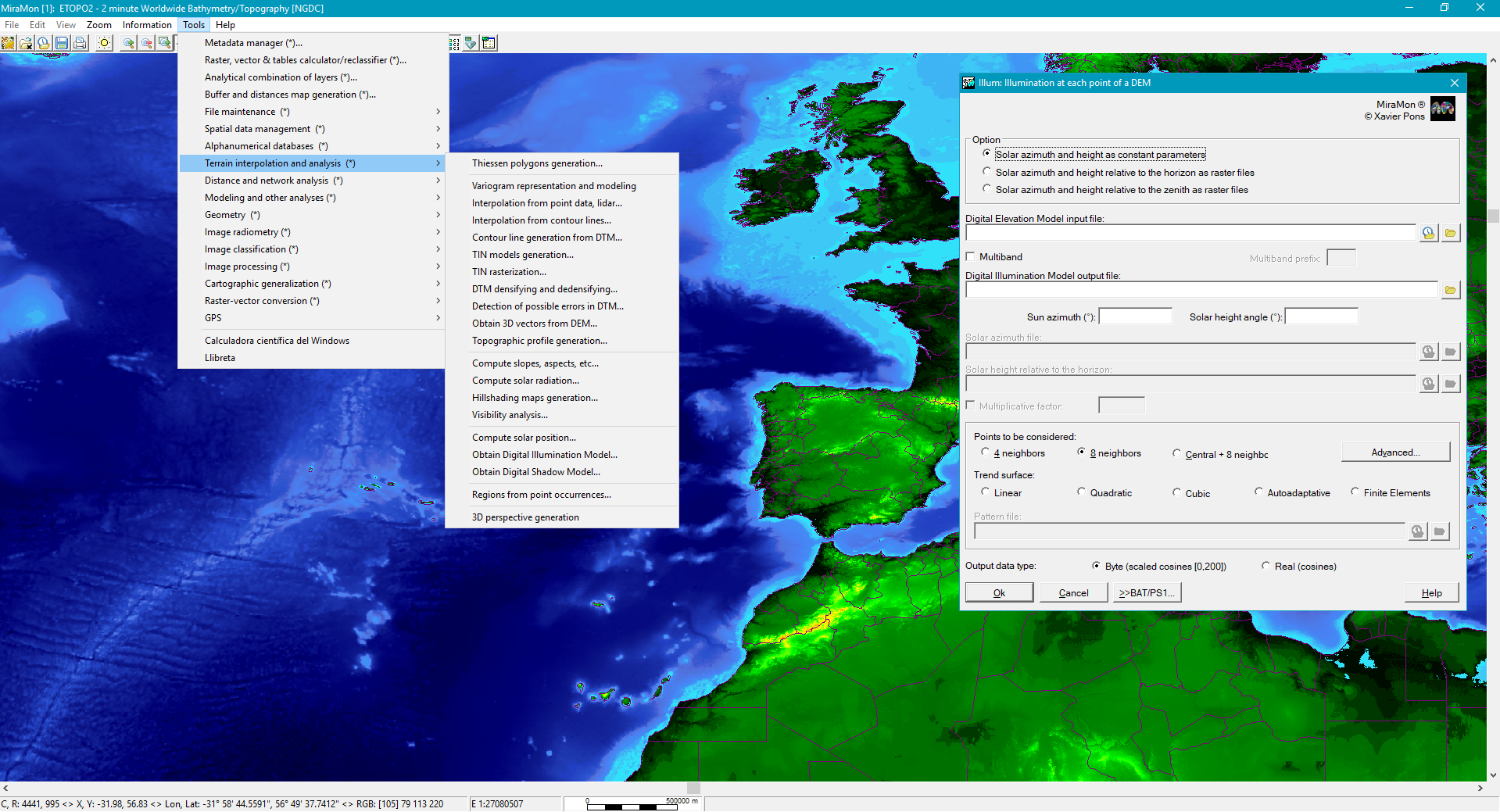This screenshot has width=1500, height=812.
Task: Browse folder for DEM input file
Action: click(1451, 233)
